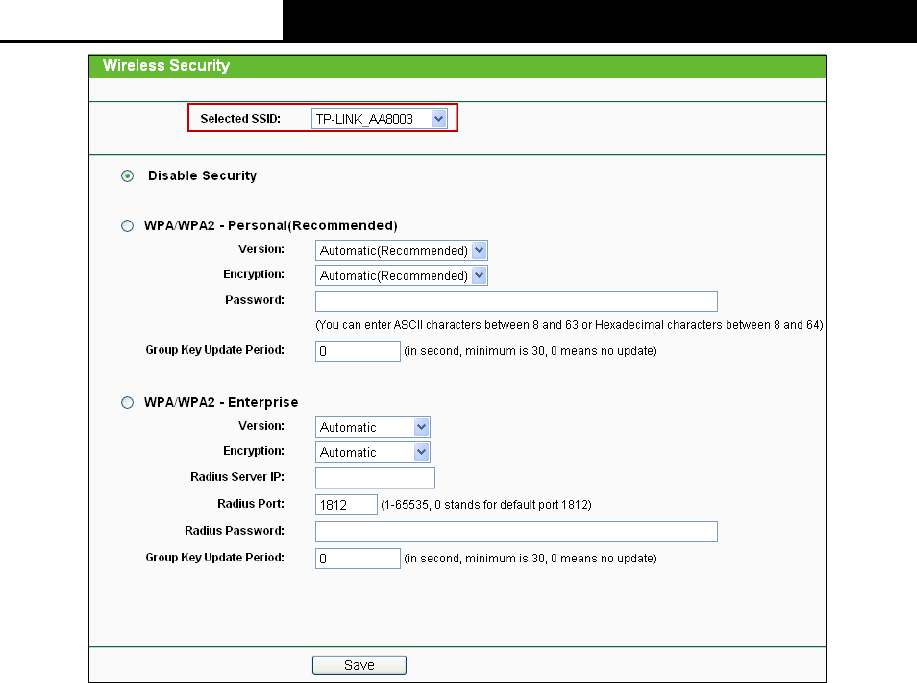Click the WPA/WPA2 - Personal(Recommended) label
This screenshot has width=917, height=683.
271,226
